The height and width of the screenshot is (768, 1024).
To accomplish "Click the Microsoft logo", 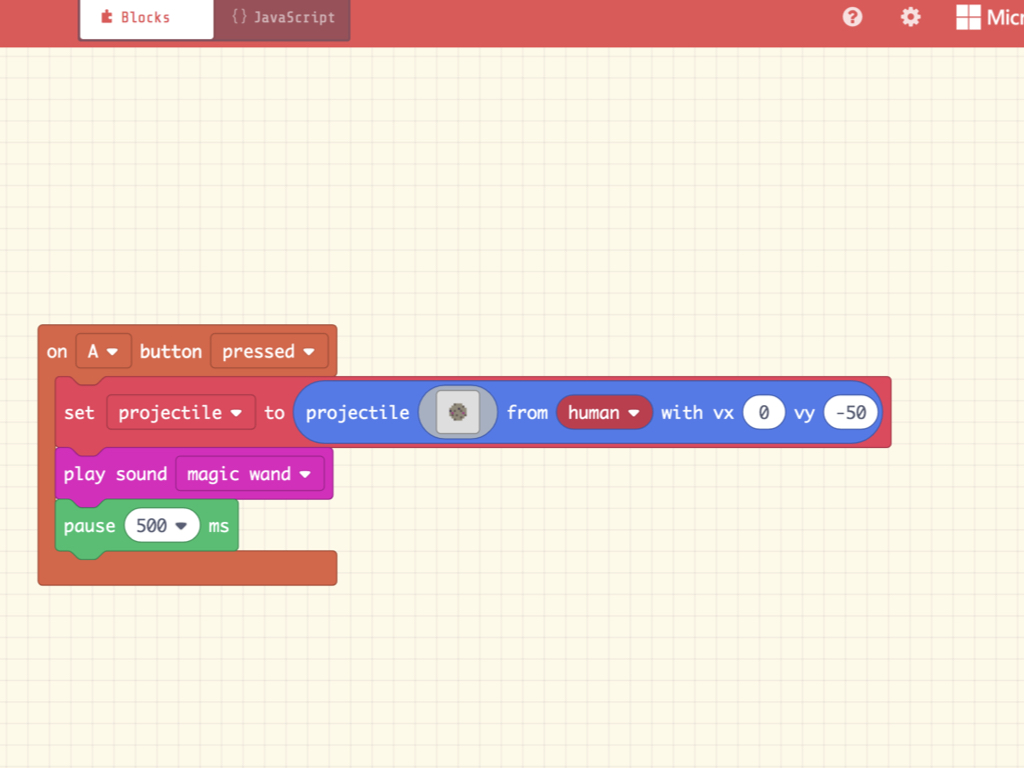I will coord(989,17).
